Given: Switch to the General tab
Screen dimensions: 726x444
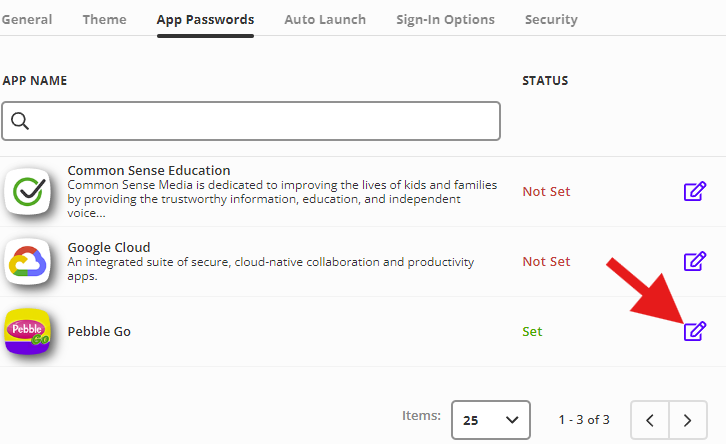Looking at the screenshot, I should [27, 19].
